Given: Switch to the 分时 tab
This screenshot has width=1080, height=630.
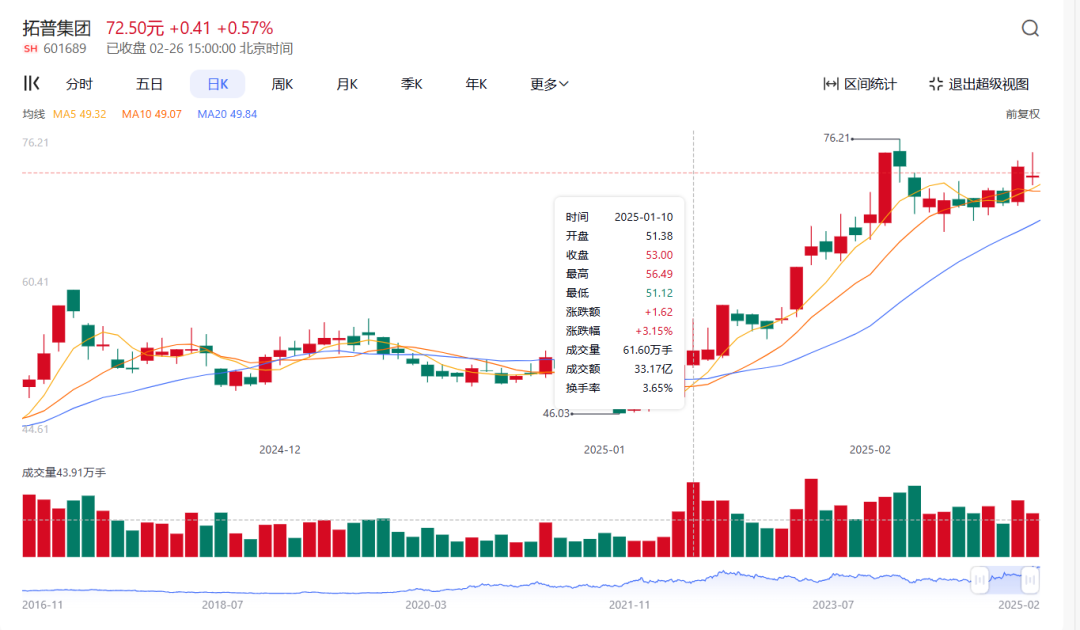Looking at the screenshot, I should (79, 84).
